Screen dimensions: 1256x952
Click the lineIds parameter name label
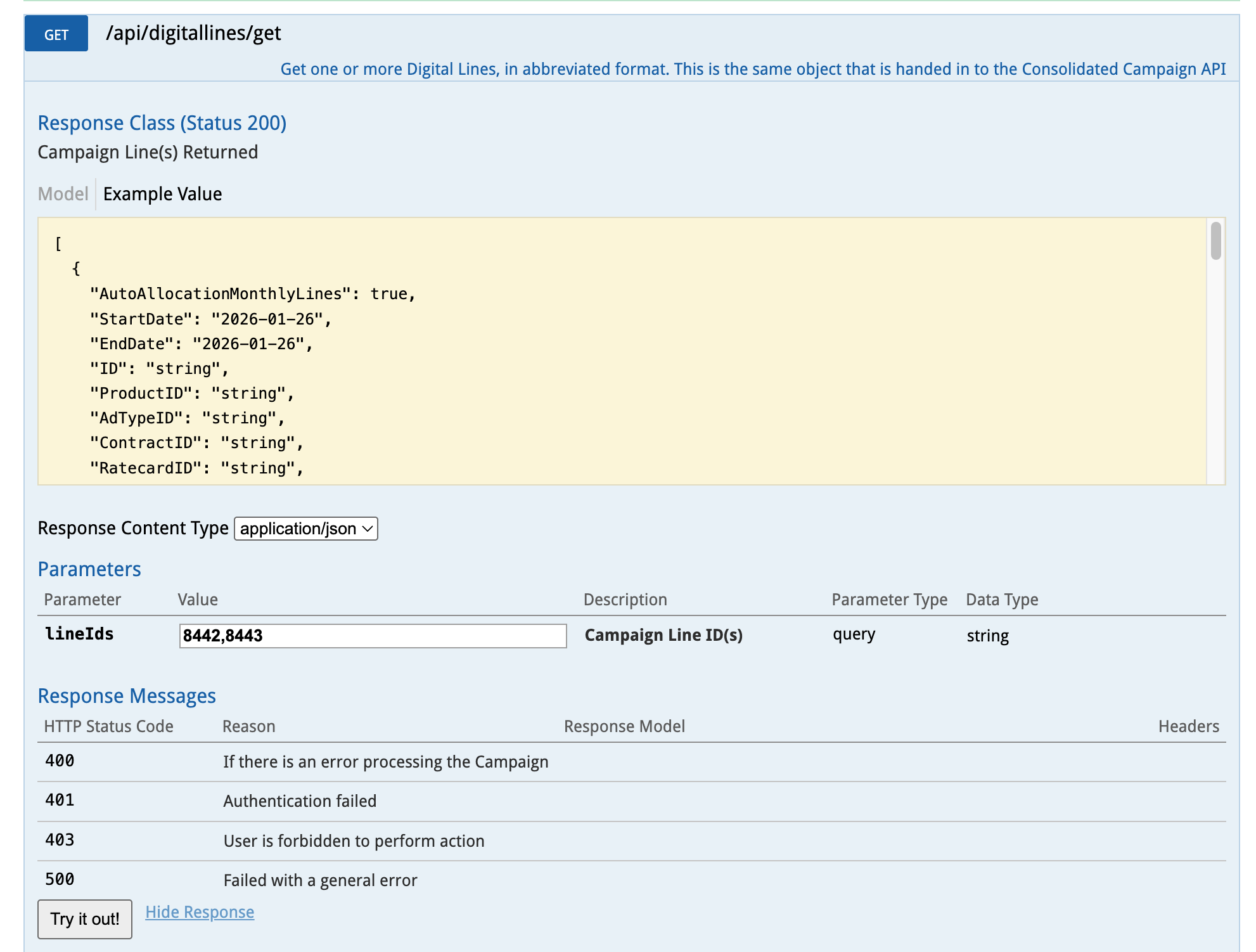(x=79, y=634)
